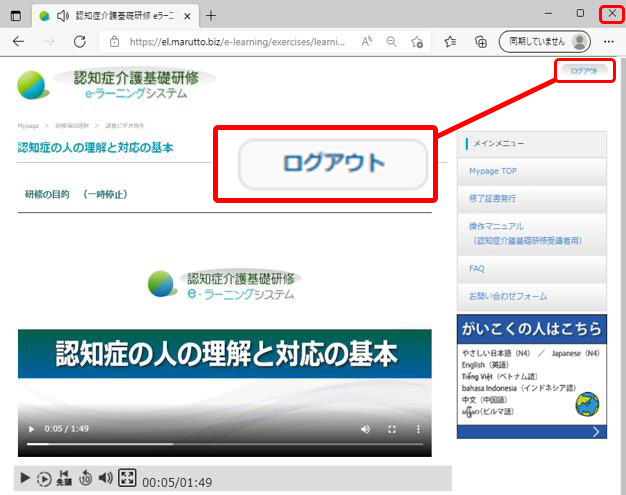Toggle mute on the video overlay speaker icon
The height and width of the screenshot is (495, 626).
[x=365, y=429]
